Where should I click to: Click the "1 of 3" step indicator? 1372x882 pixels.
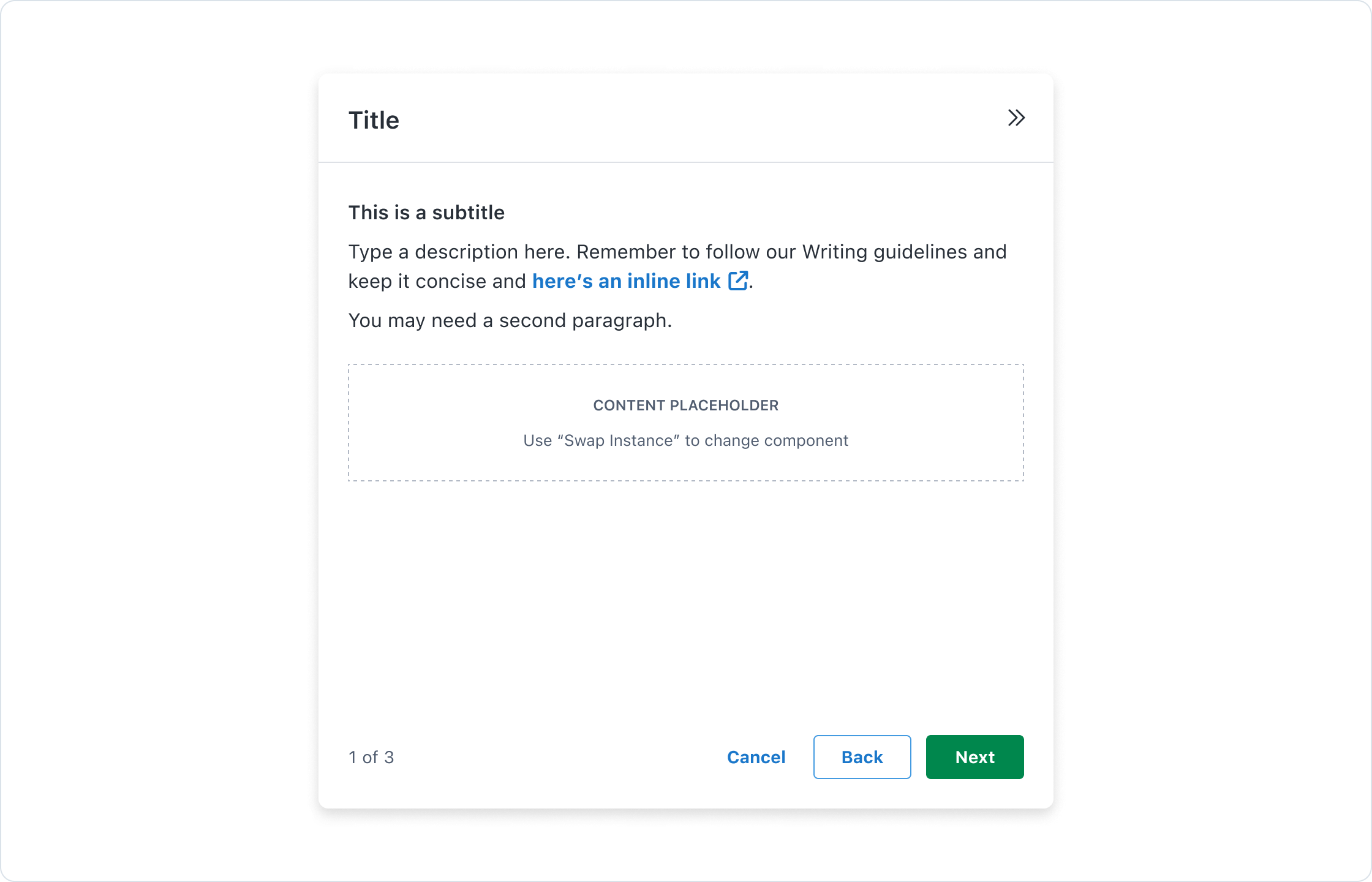pos(371,758)
